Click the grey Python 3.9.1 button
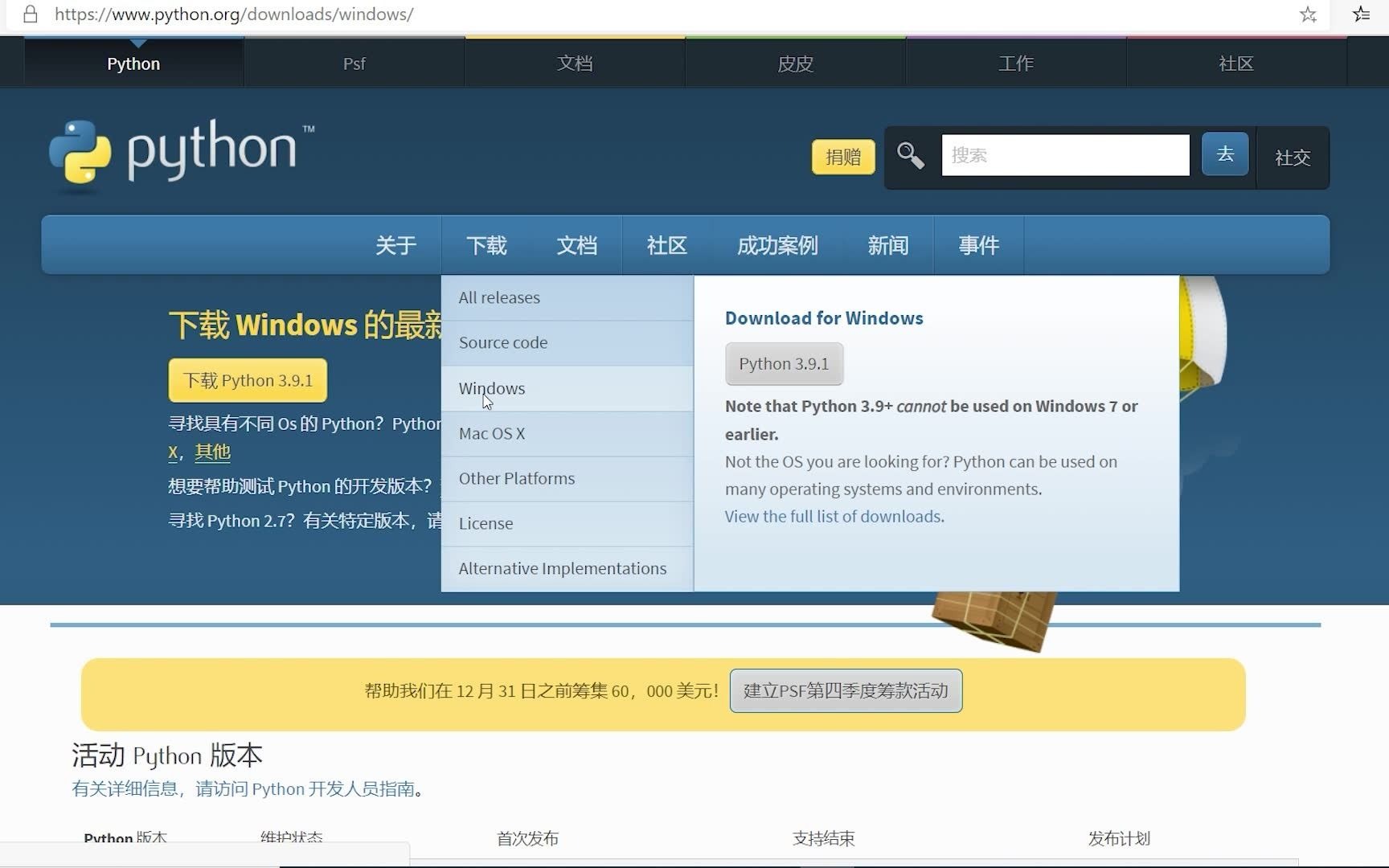1389x868 pixels. point(784,364)
